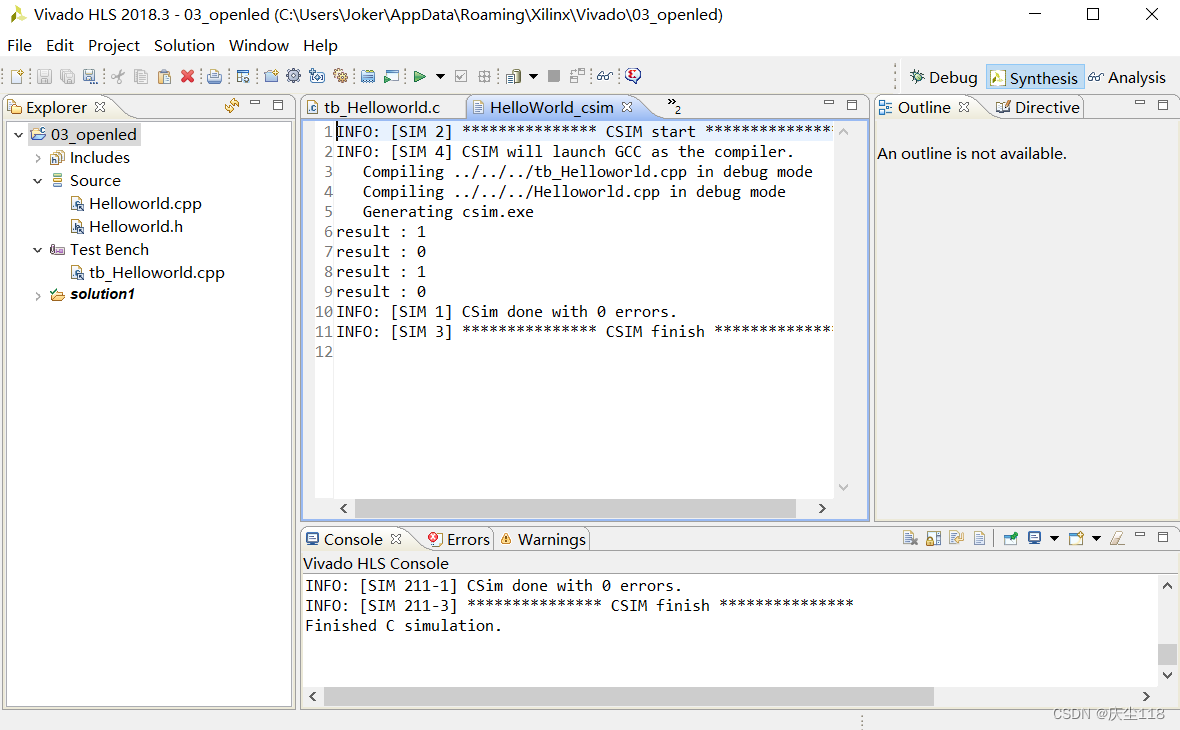The height and width of the screenshot is (730, 1180).
Task: Click the Run C Simulation icon
Action: 391,76
